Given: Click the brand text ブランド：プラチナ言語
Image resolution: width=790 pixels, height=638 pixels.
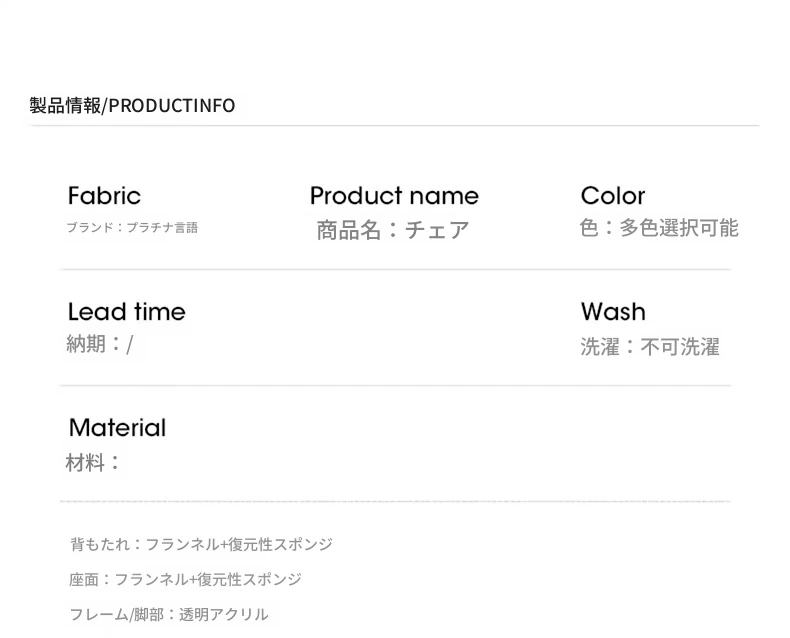Looking at the screenshot, I should click(132, 228).
